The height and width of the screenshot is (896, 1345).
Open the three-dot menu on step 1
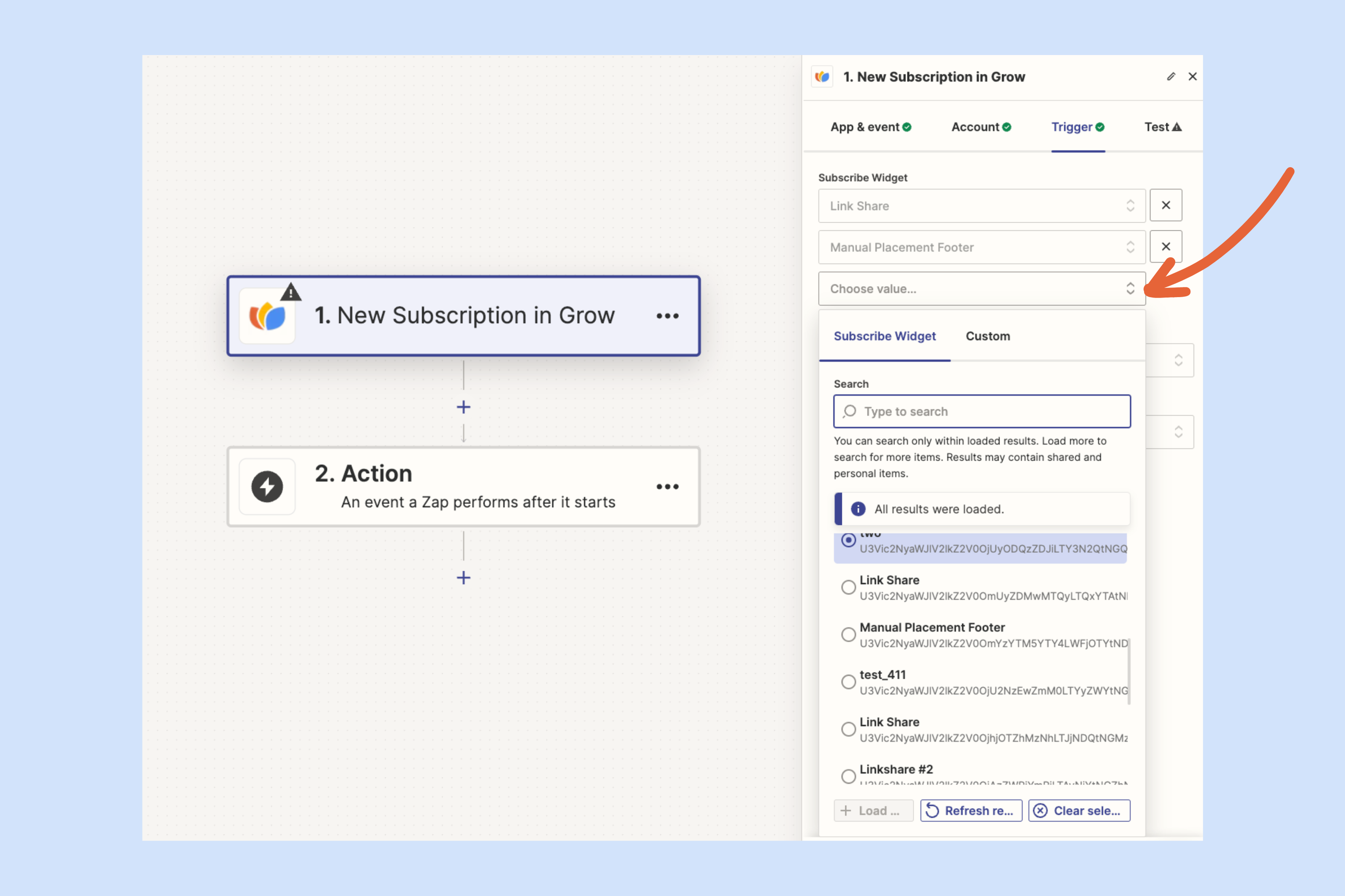[x=667, y=316]
